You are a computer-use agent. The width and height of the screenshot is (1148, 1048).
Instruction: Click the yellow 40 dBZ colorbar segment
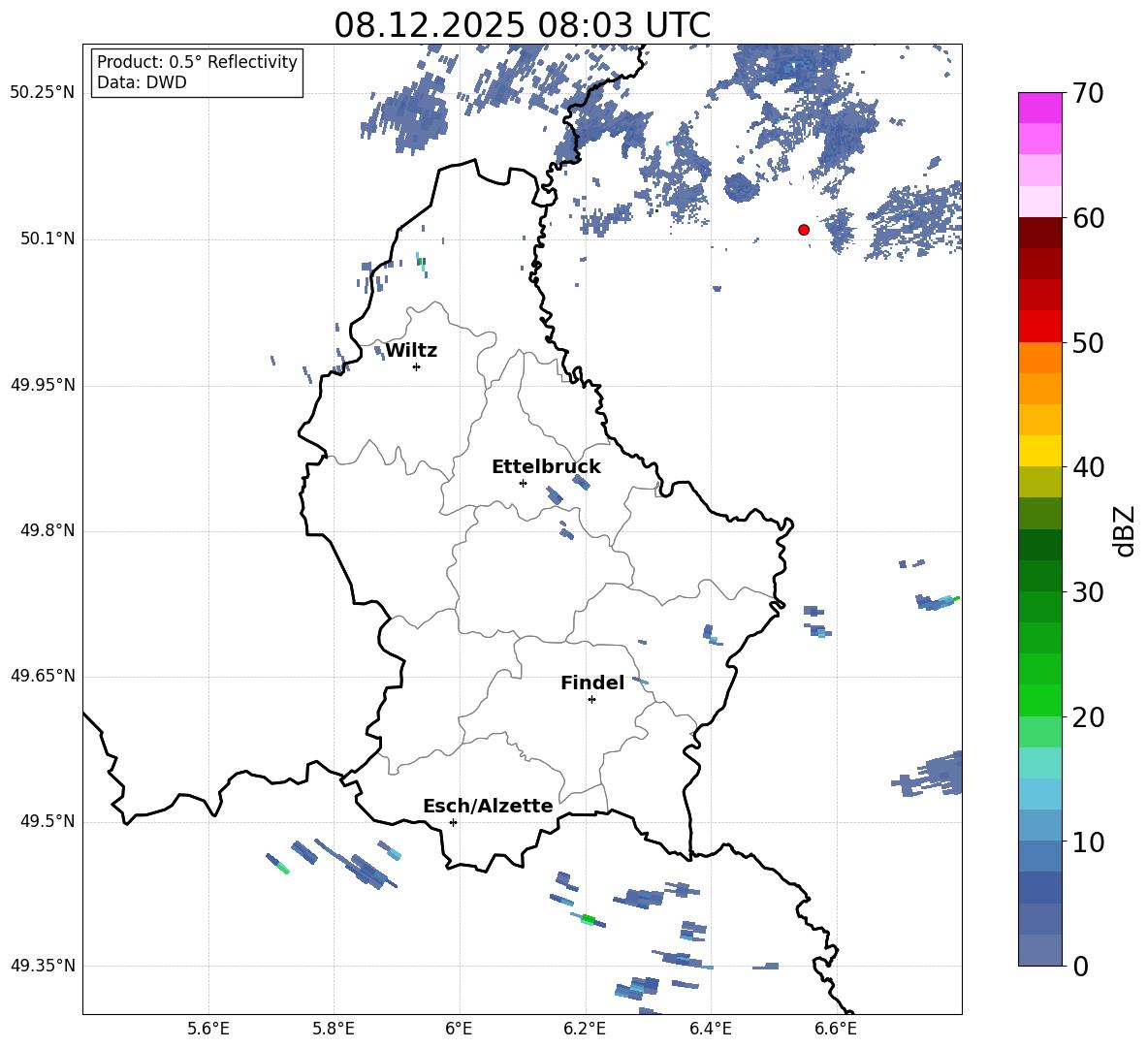[1039, 451]
